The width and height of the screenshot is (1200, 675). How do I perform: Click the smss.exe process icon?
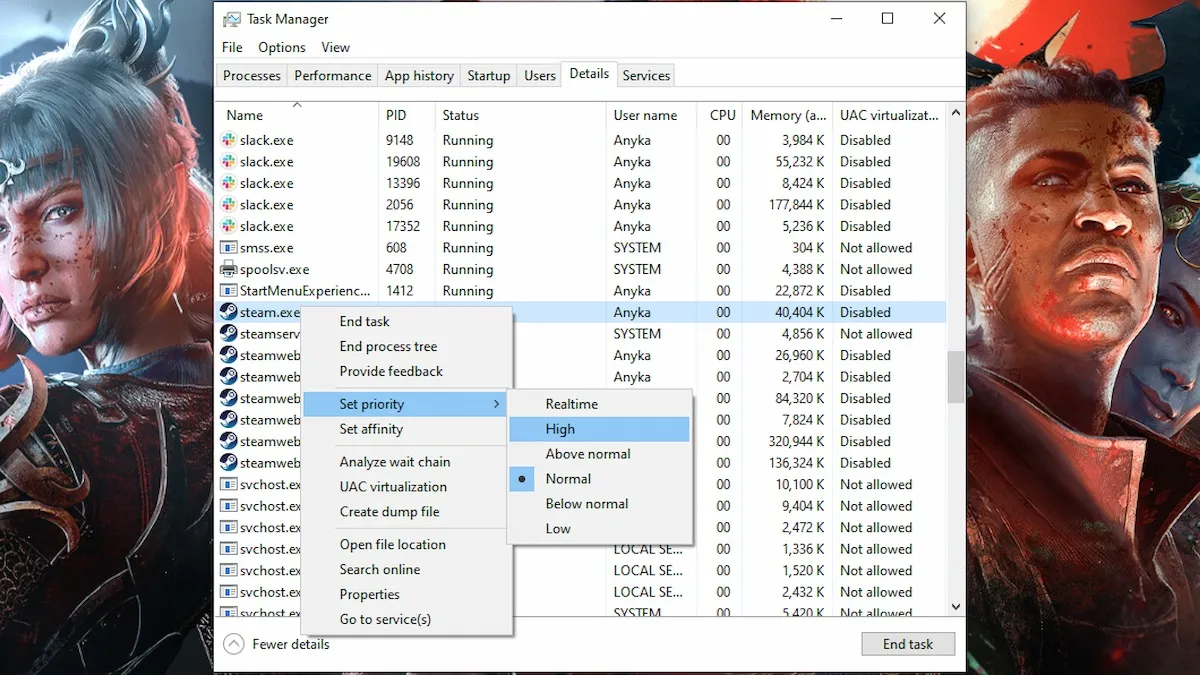(x=230, y=247)
